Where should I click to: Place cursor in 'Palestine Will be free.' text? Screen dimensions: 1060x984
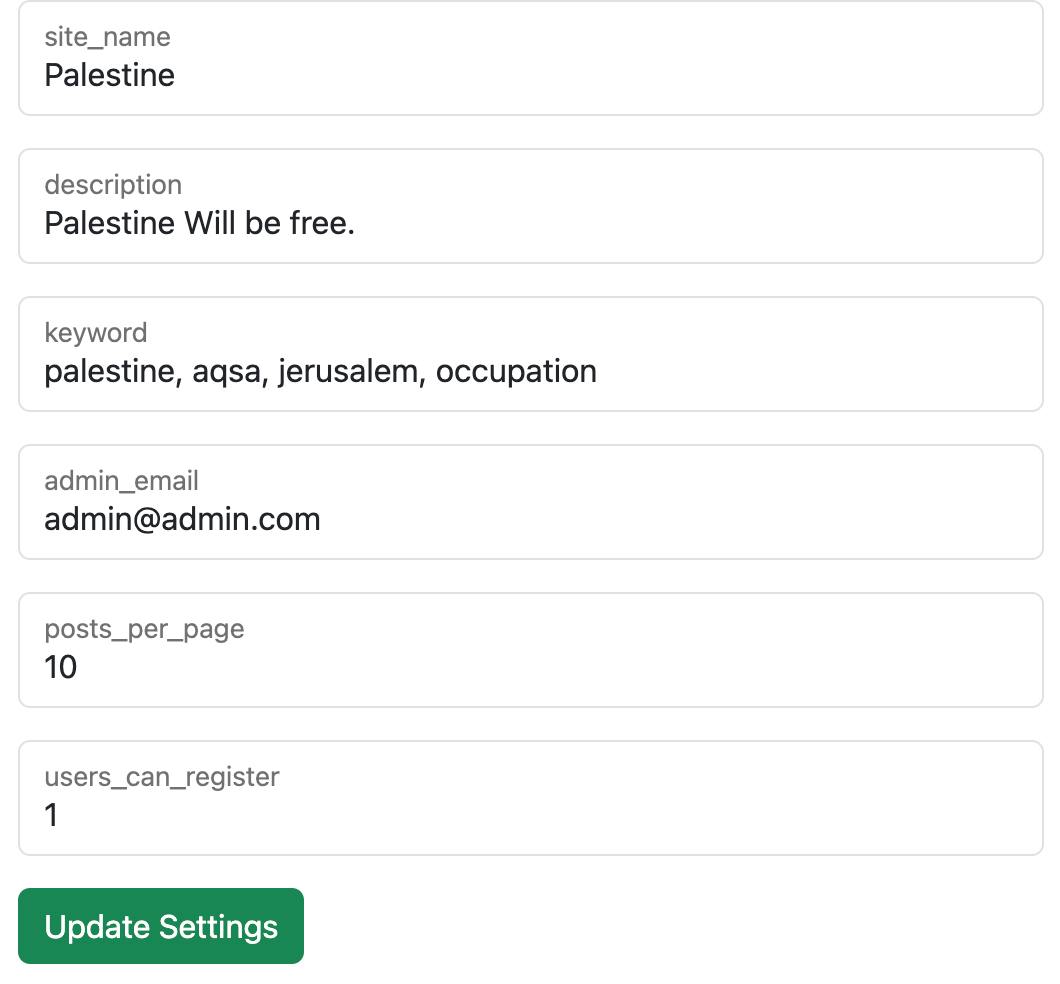coord(199,223)
